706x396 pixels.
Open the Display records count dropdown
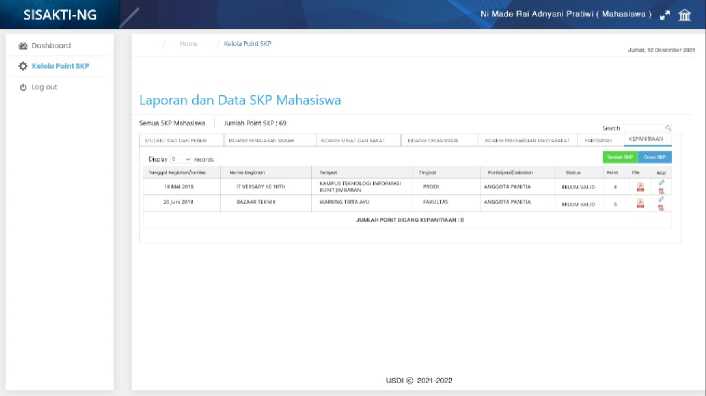pos(181,159)
